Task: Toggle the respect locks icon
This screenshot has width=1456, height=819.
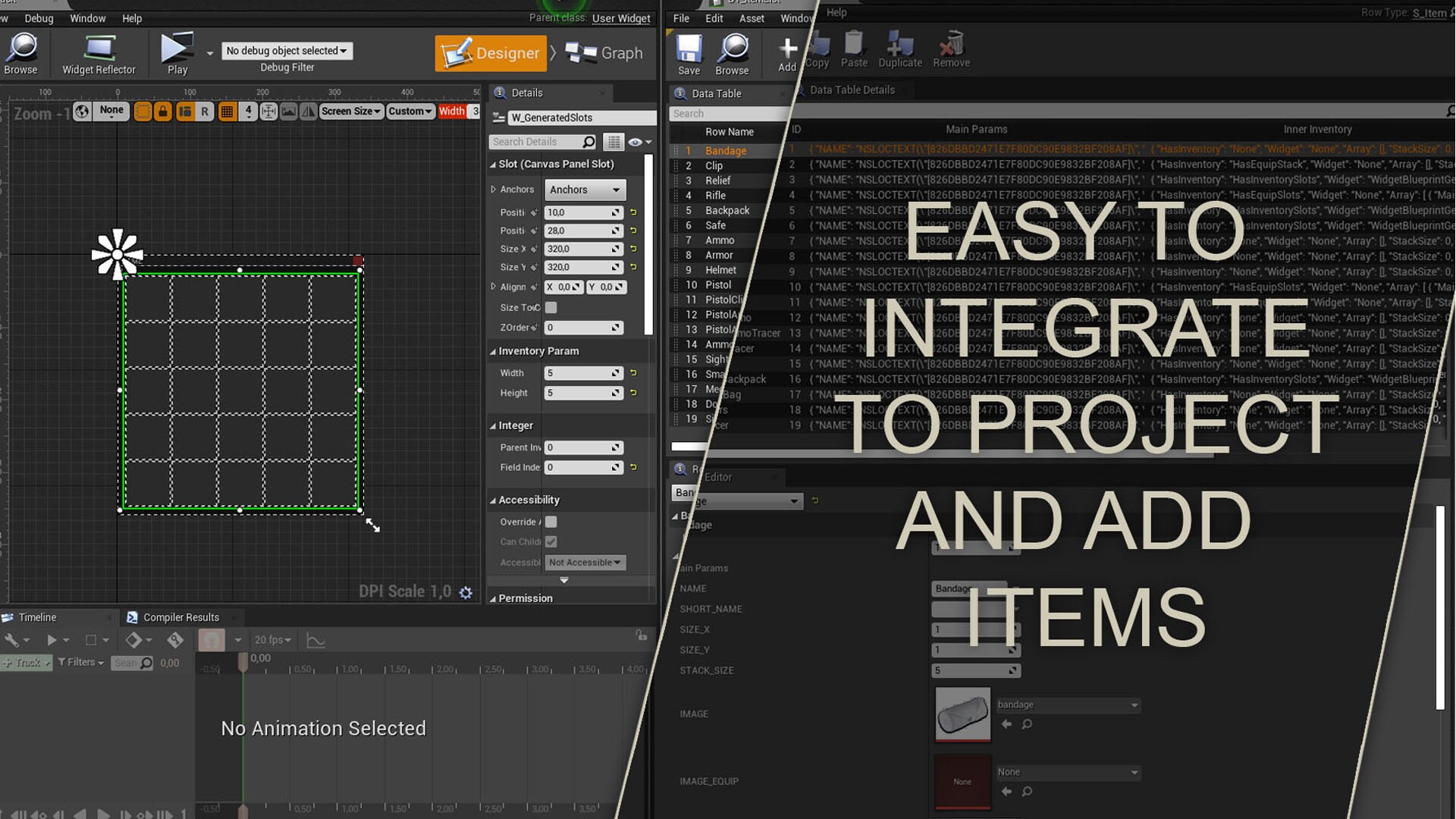Action: [163, 111]
